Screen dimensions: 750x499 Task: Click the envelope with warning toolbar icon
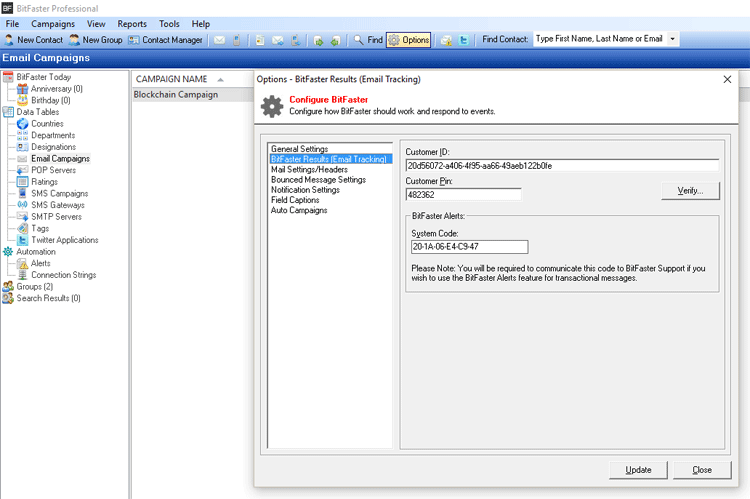coord(446,41)
